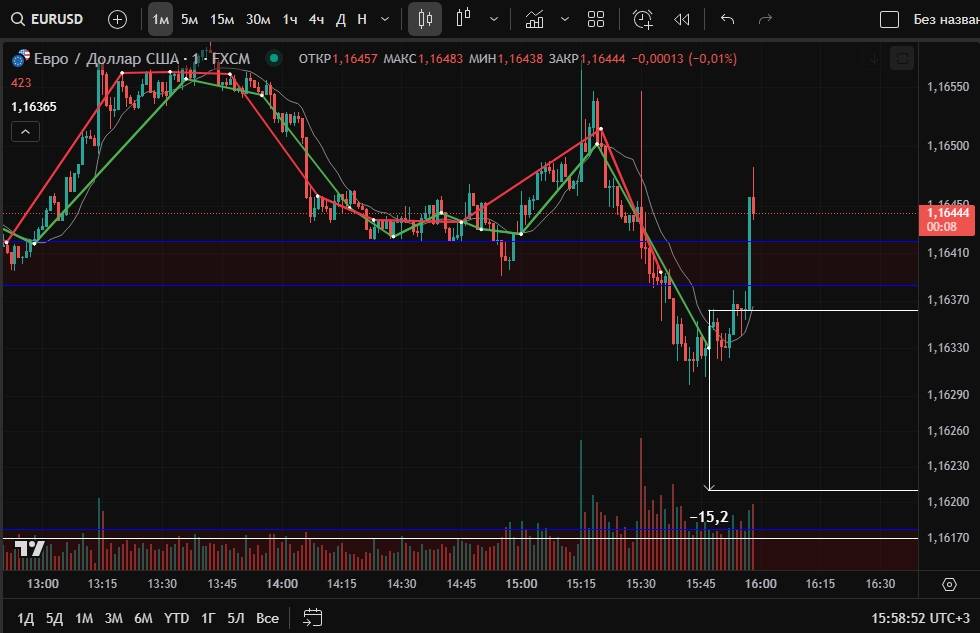Screen dimensions: 980x633
Task: Open time axis settings gear icon
Action: (949, 583)
